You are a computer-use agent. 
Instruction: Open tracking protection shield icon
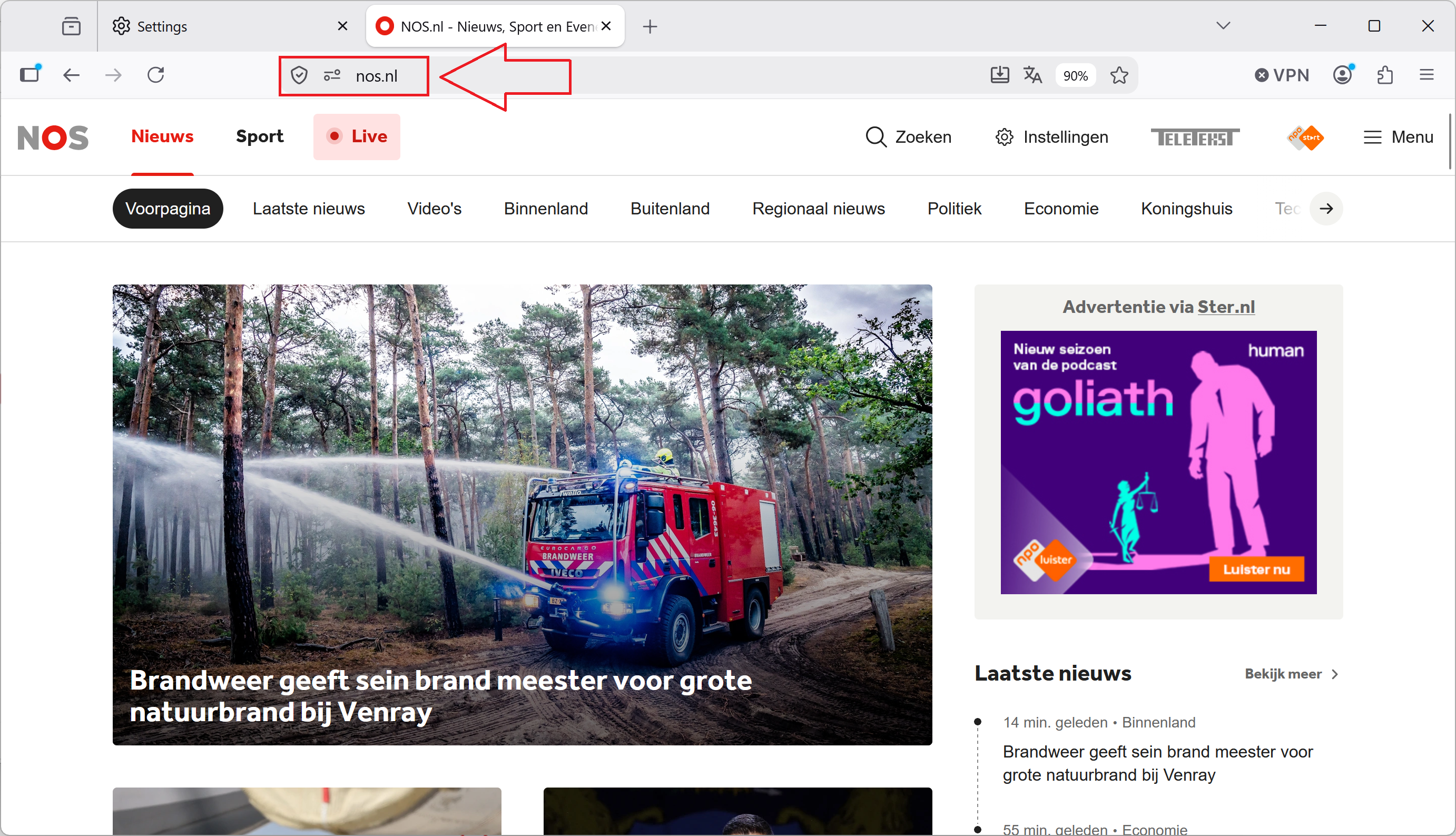click(299, 75)
